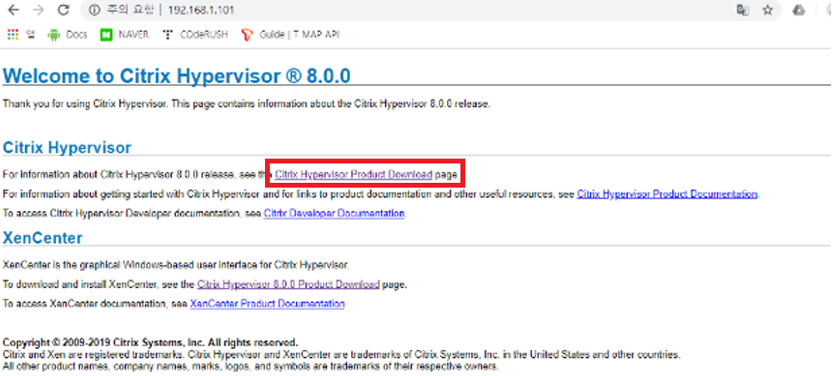Reload the page with the refresh icon
The width and height of the screenshot is (839, 376).
64,10
